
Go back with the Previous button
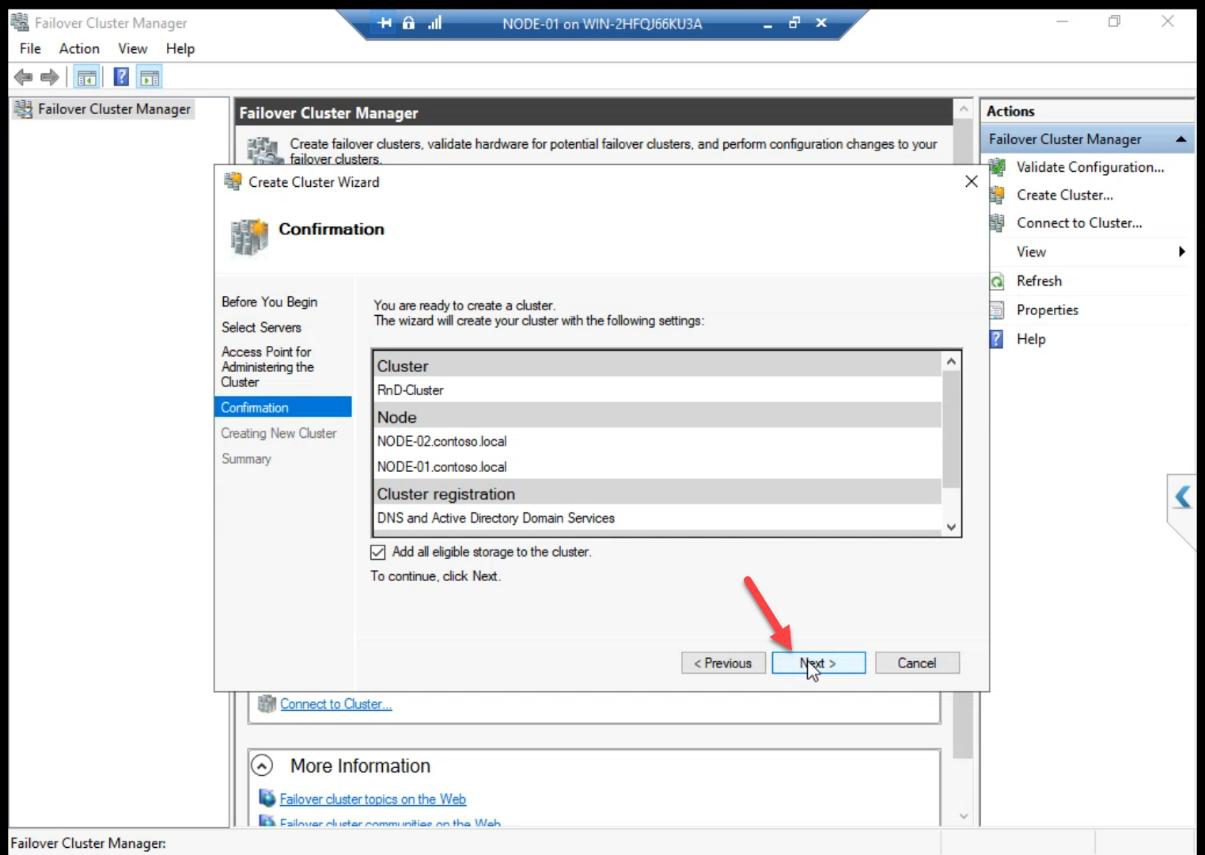coord(724,663)
